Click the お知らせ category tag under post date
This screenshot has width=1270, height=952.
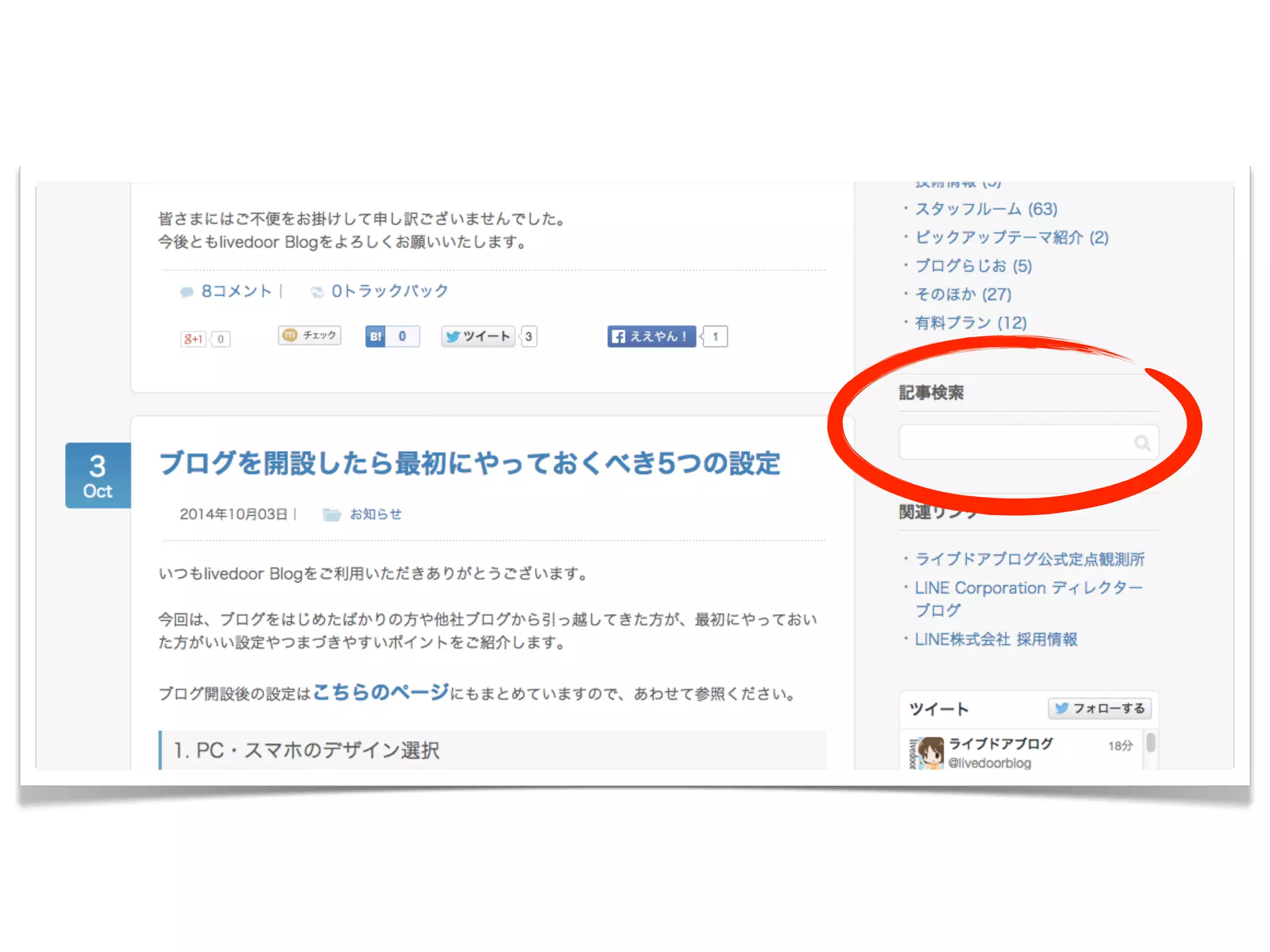pyautogui.click(x=375, y=514)
